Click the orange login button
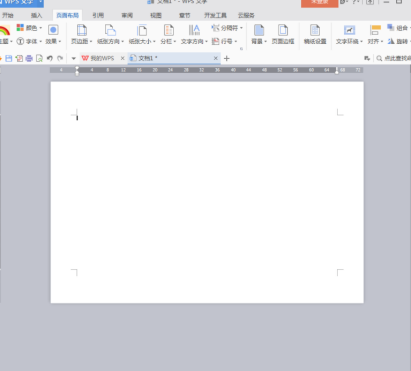The height and width of the screenshot is (371, 411). point(319,3)
